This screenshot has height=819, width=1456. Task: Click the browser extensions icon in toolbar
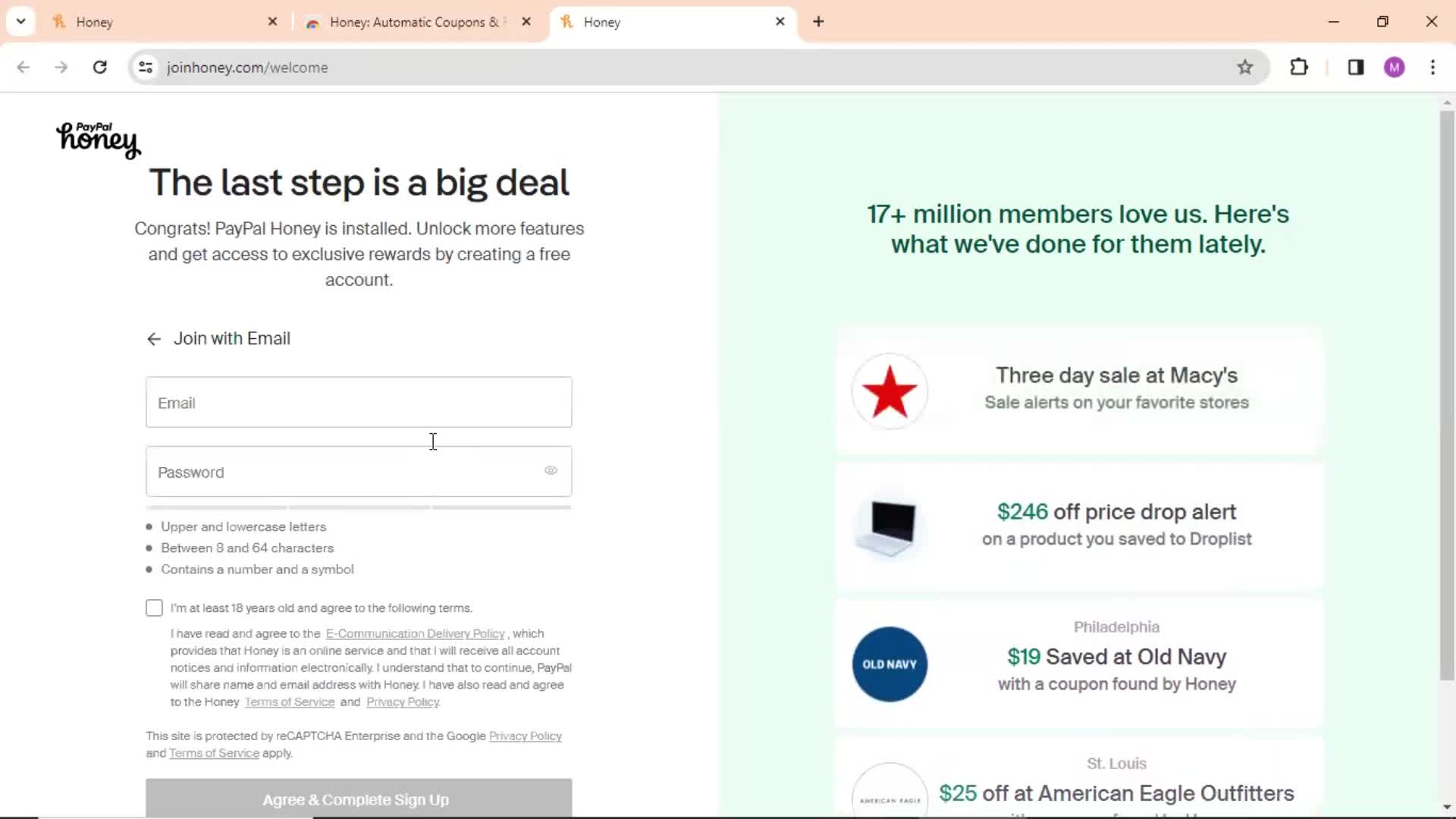click(x=1299, y=67)
